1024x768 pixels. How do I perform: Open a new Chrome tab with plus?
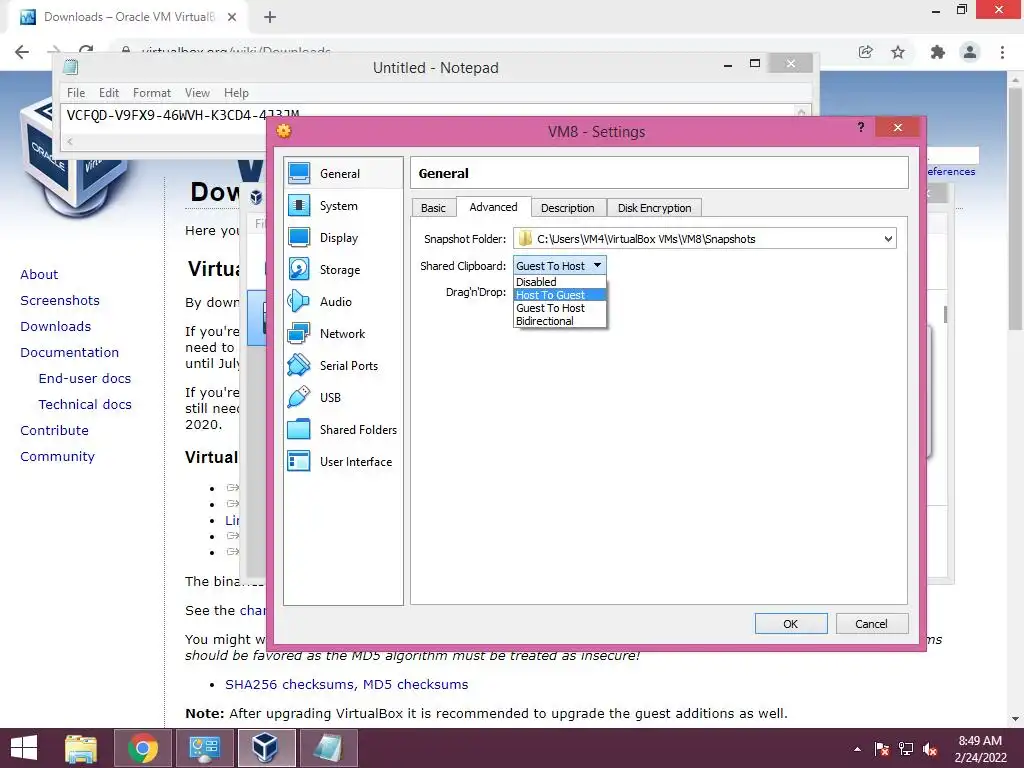coord(270,17)
